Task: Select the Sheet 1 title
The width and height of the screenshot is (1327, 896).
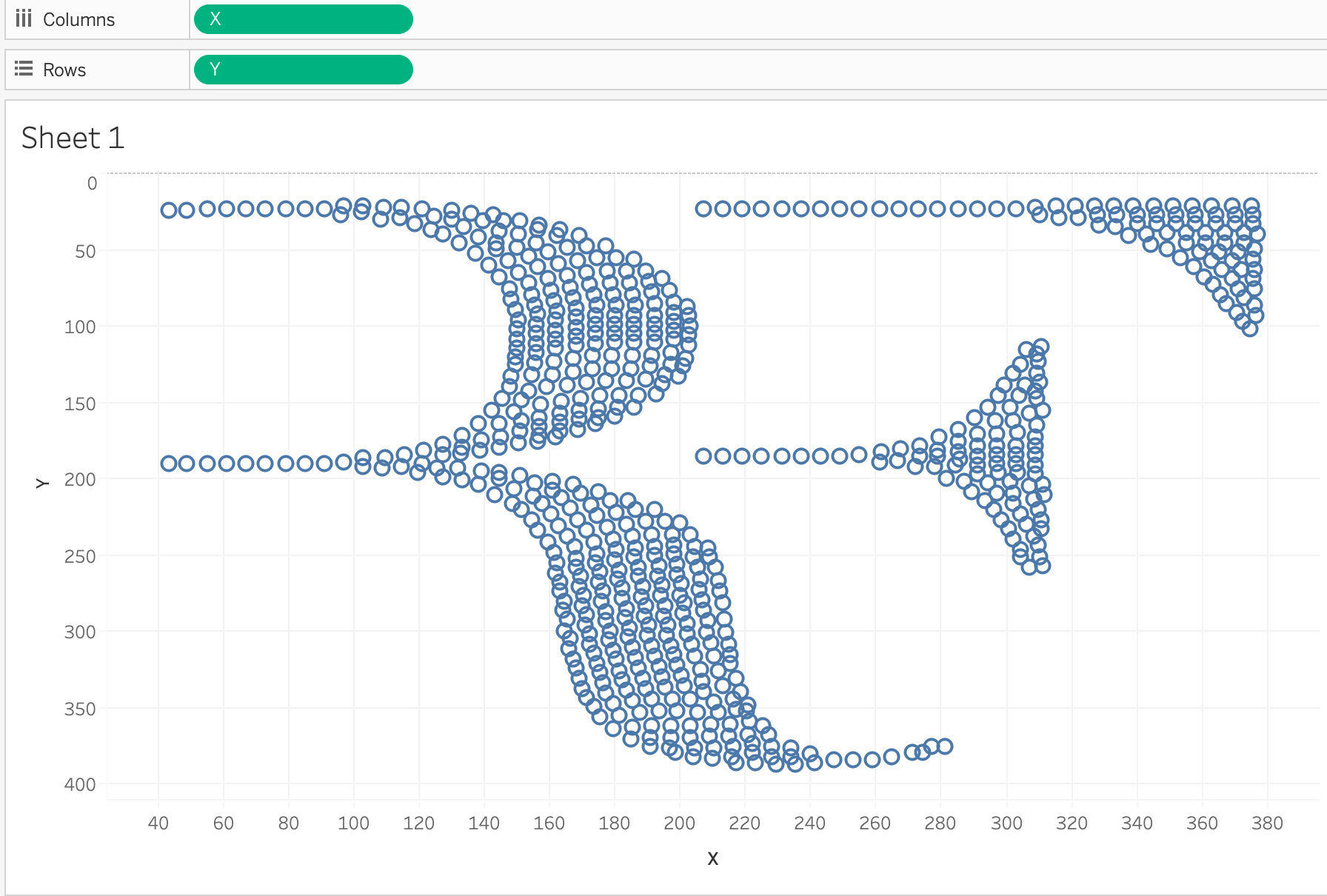Action: point(73,138)
